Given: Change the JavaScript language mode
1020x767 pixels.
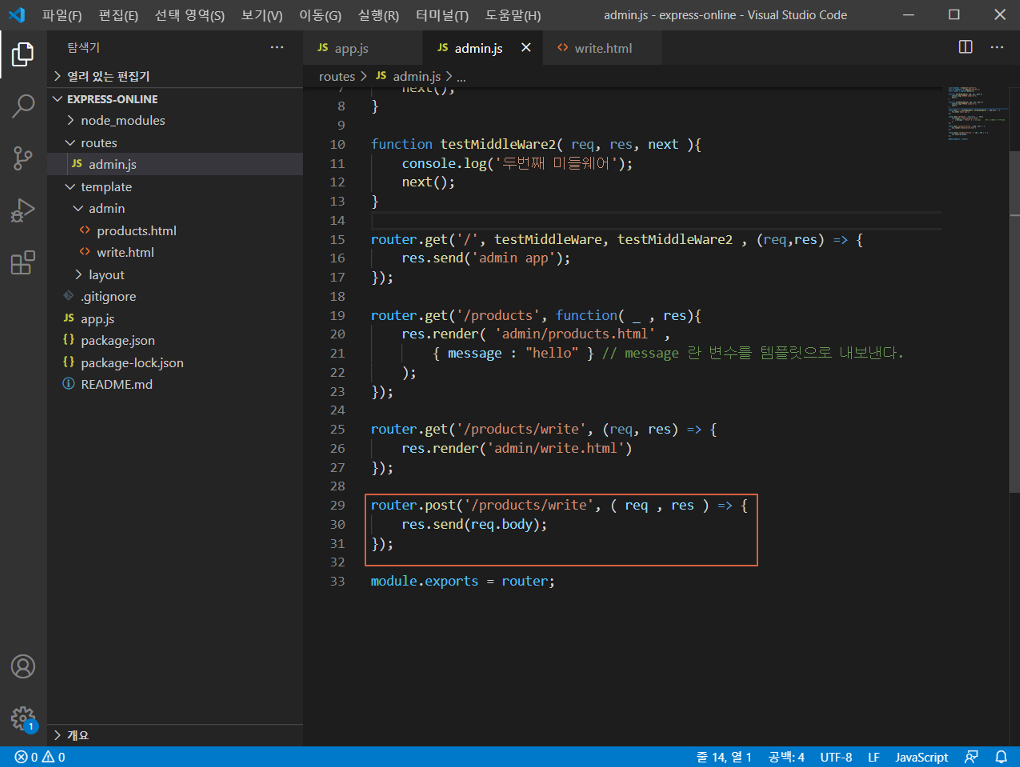Looking at the screenshot, I should pos(921,757).
